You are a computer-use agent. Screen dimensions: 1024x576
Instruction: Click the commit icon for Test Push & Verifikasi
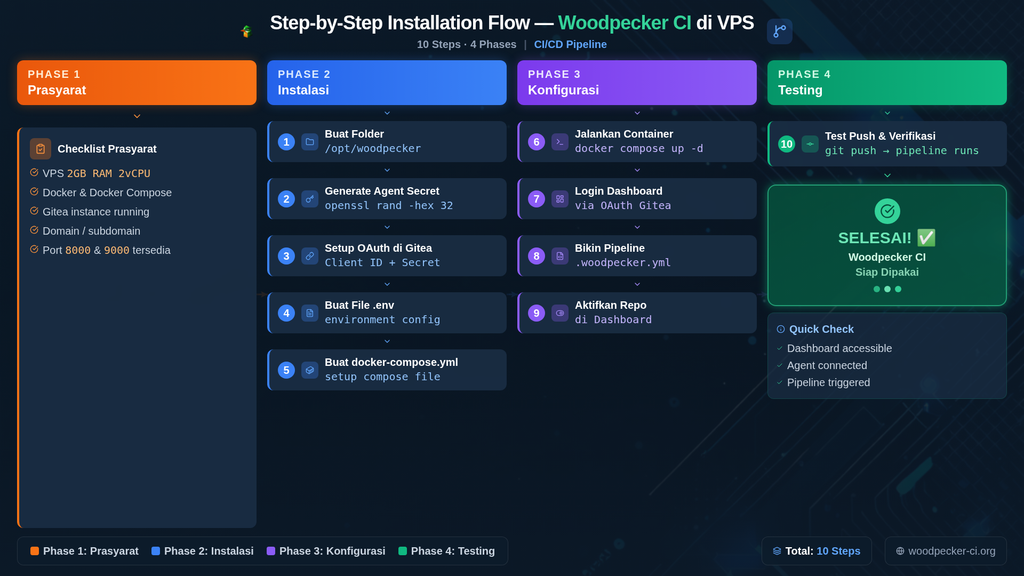(810, 144)
